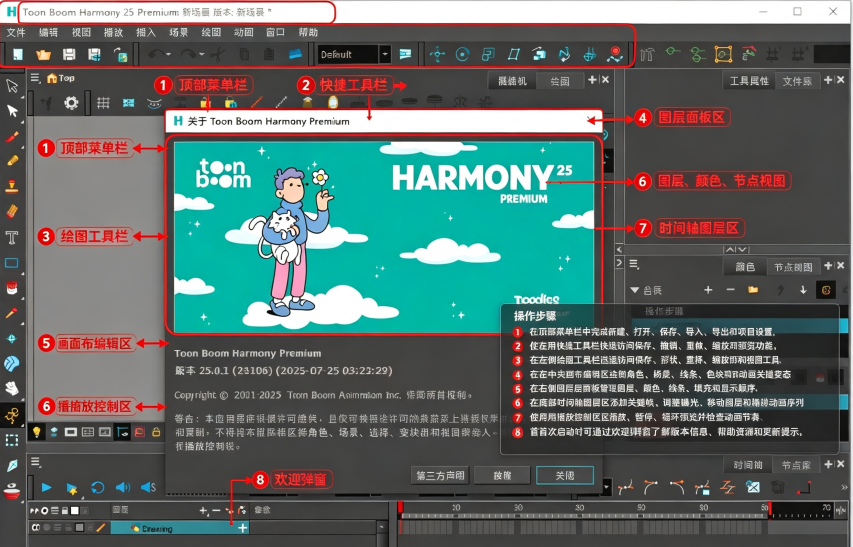Select the Skew tool in animation toolbar

[514, 54]
